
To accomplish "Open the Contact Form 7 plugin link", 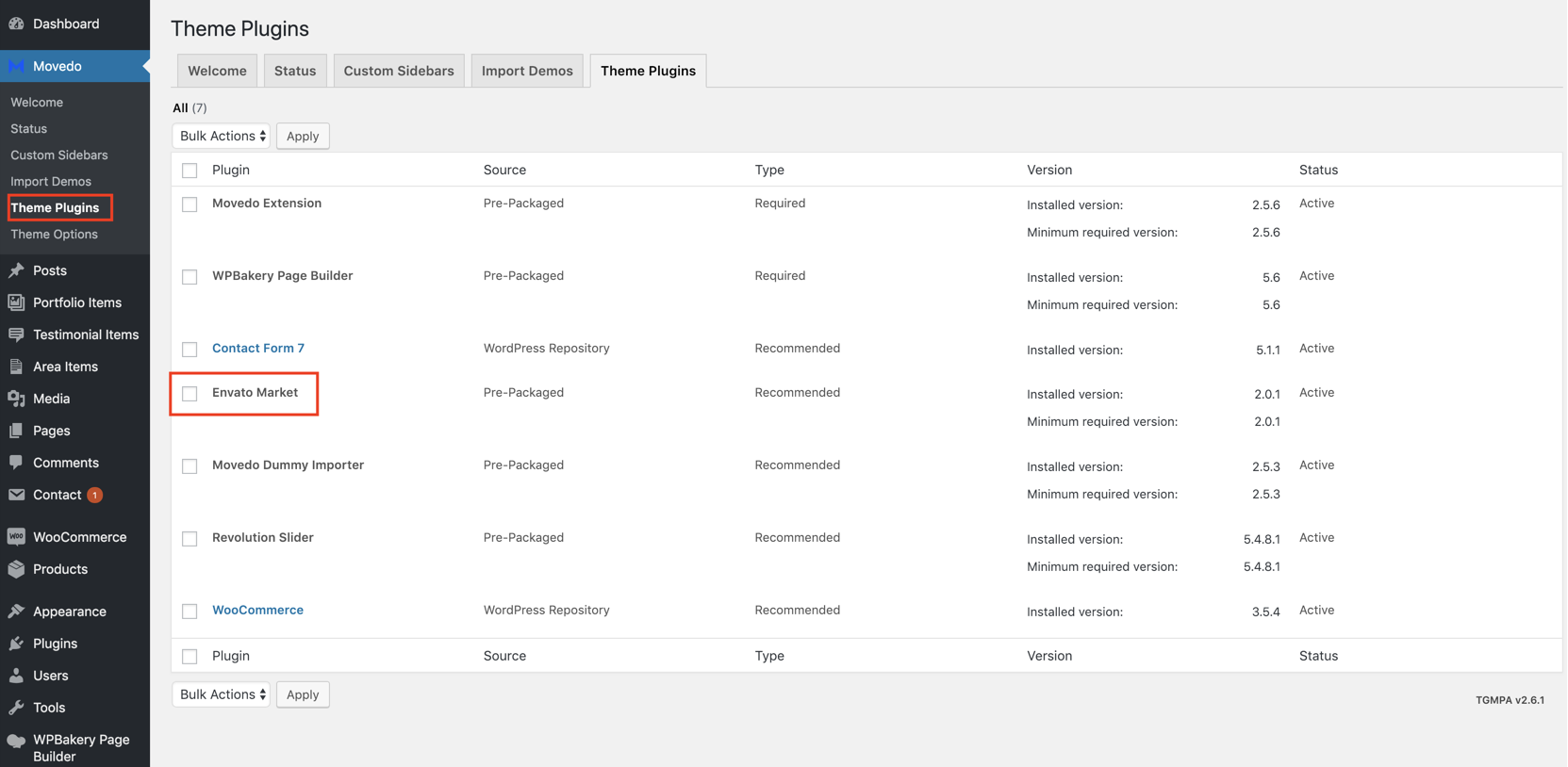I will pos(258,348).
